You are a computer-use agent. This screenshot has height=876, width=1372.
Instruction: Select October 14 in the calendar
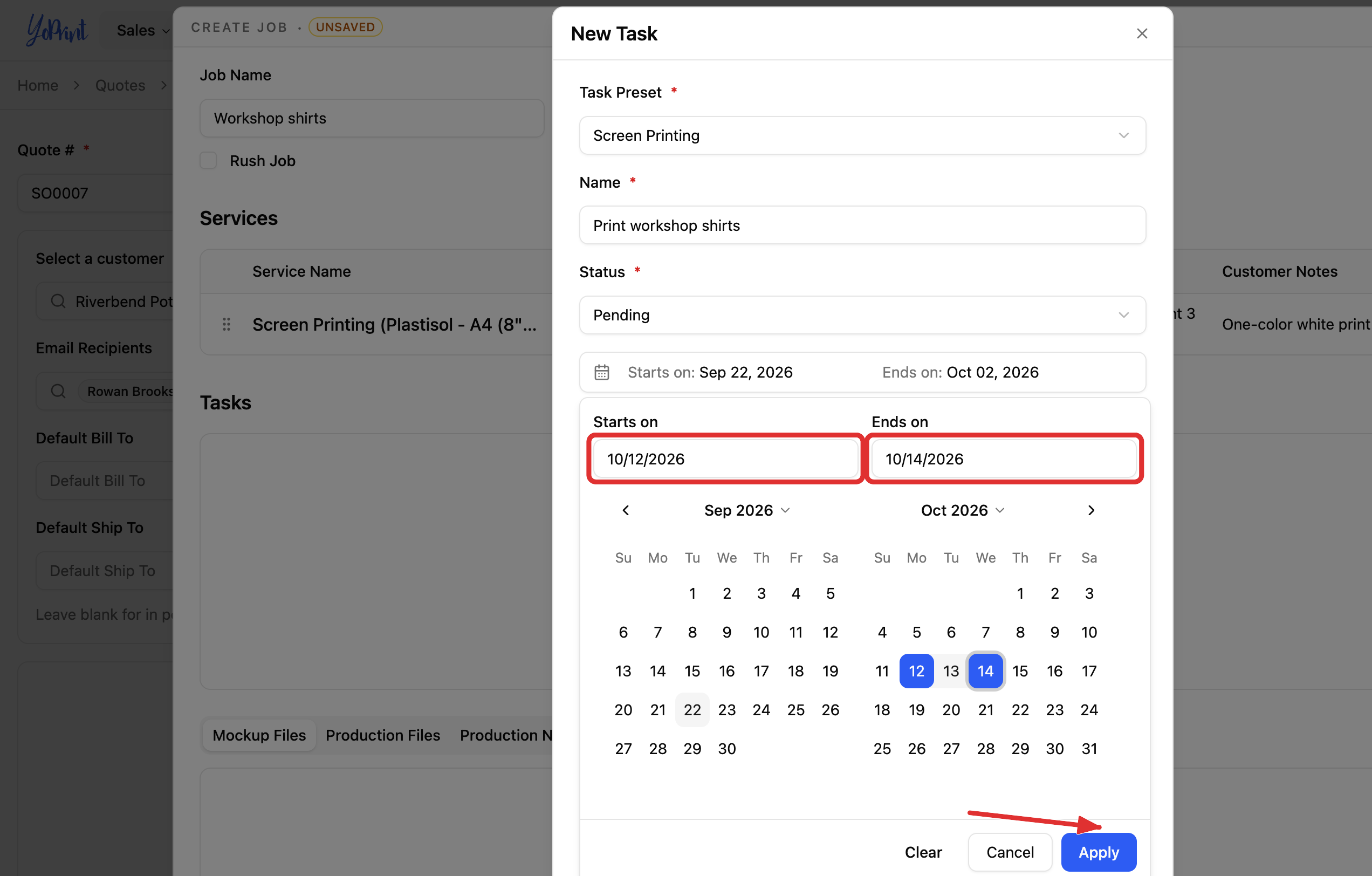coord(985,671)
